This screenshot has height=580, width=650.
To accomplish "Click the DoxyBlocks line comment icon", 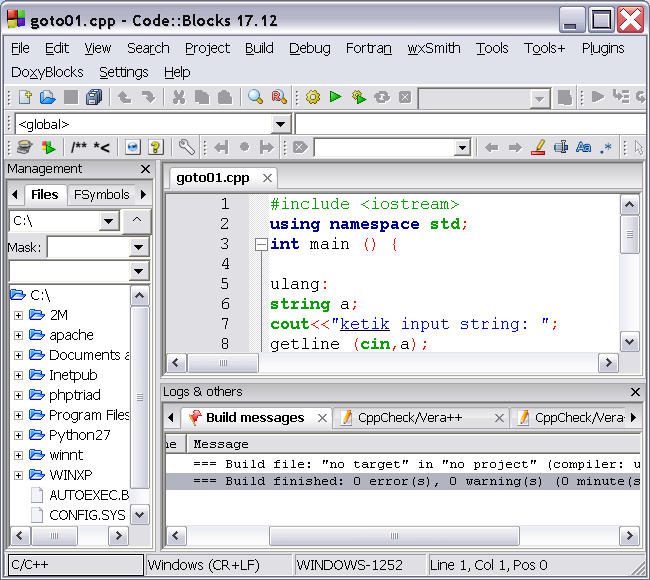I will [x=102, y=147].
